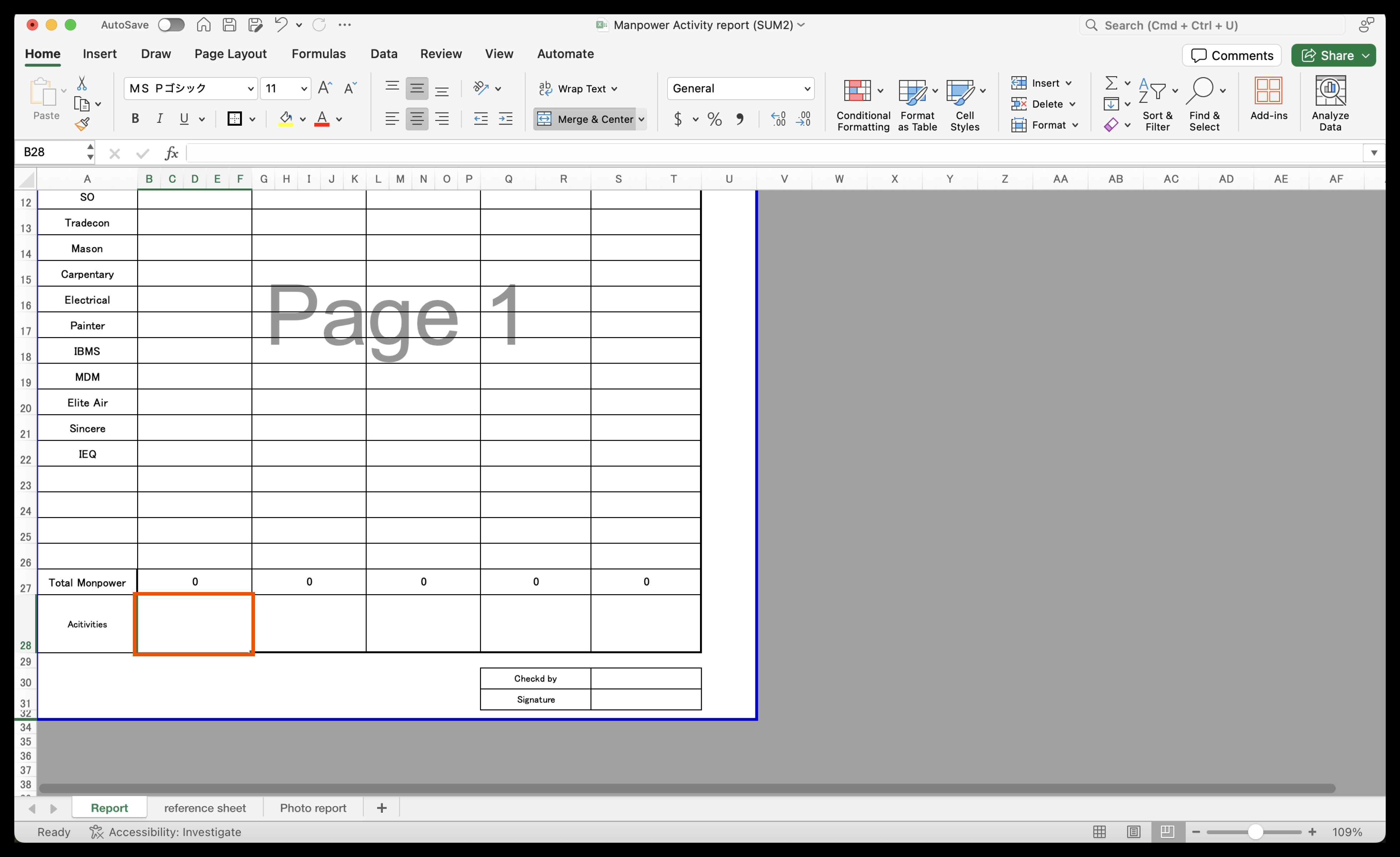This screenshot has height=857, width=1400.
Task: Toggle the AutoSave switch
Action: (171, 25)
